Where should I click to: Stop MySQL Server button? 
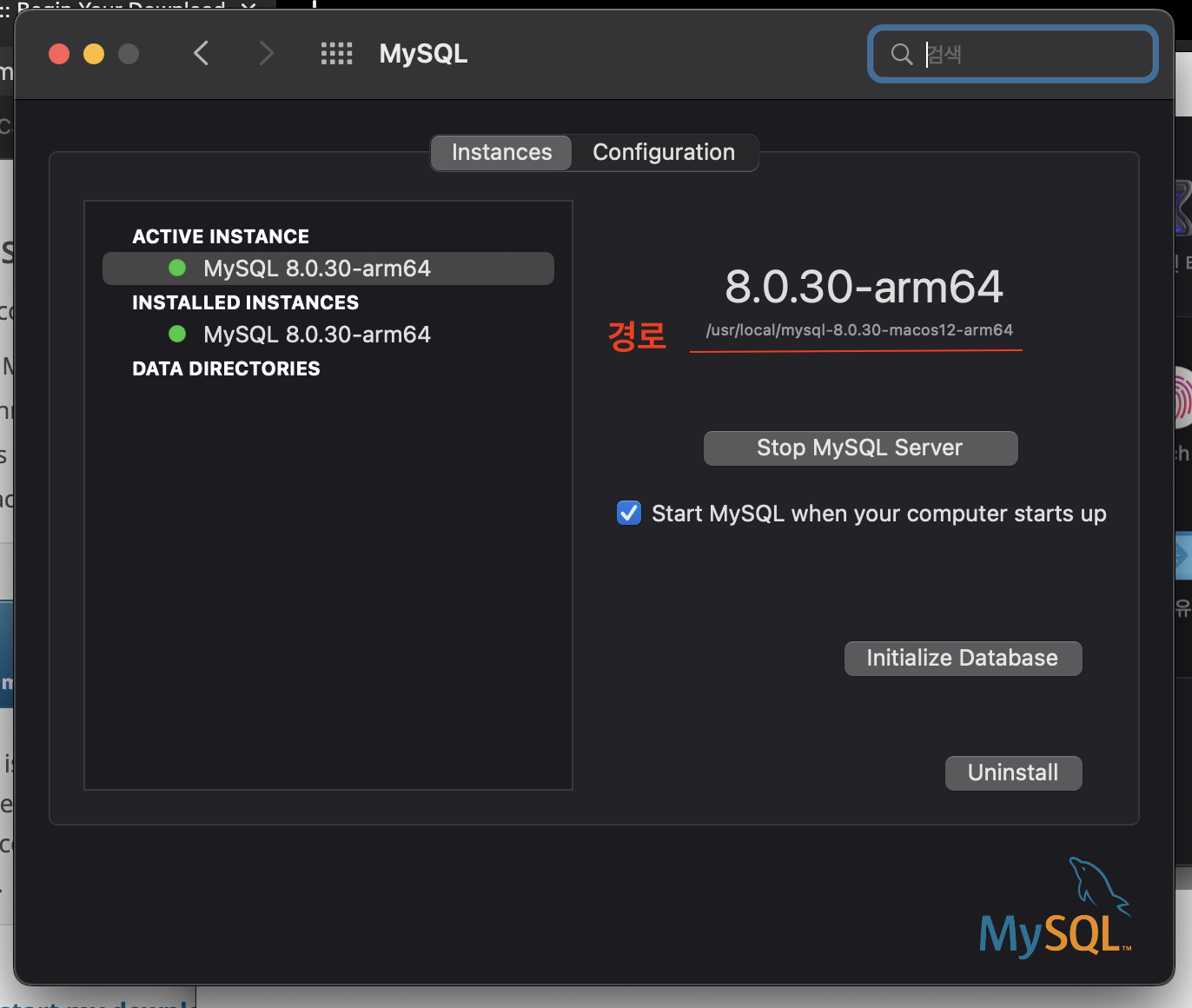860,448
